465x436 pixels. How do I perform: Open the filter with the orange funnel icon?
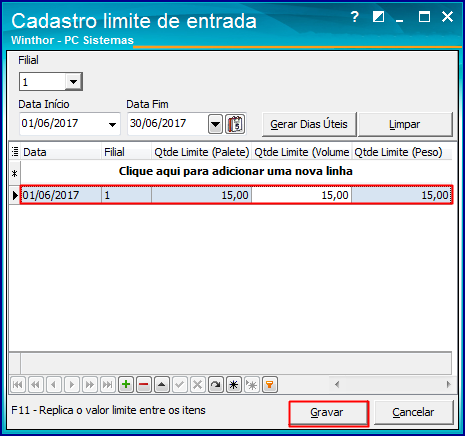click(270, 385)
